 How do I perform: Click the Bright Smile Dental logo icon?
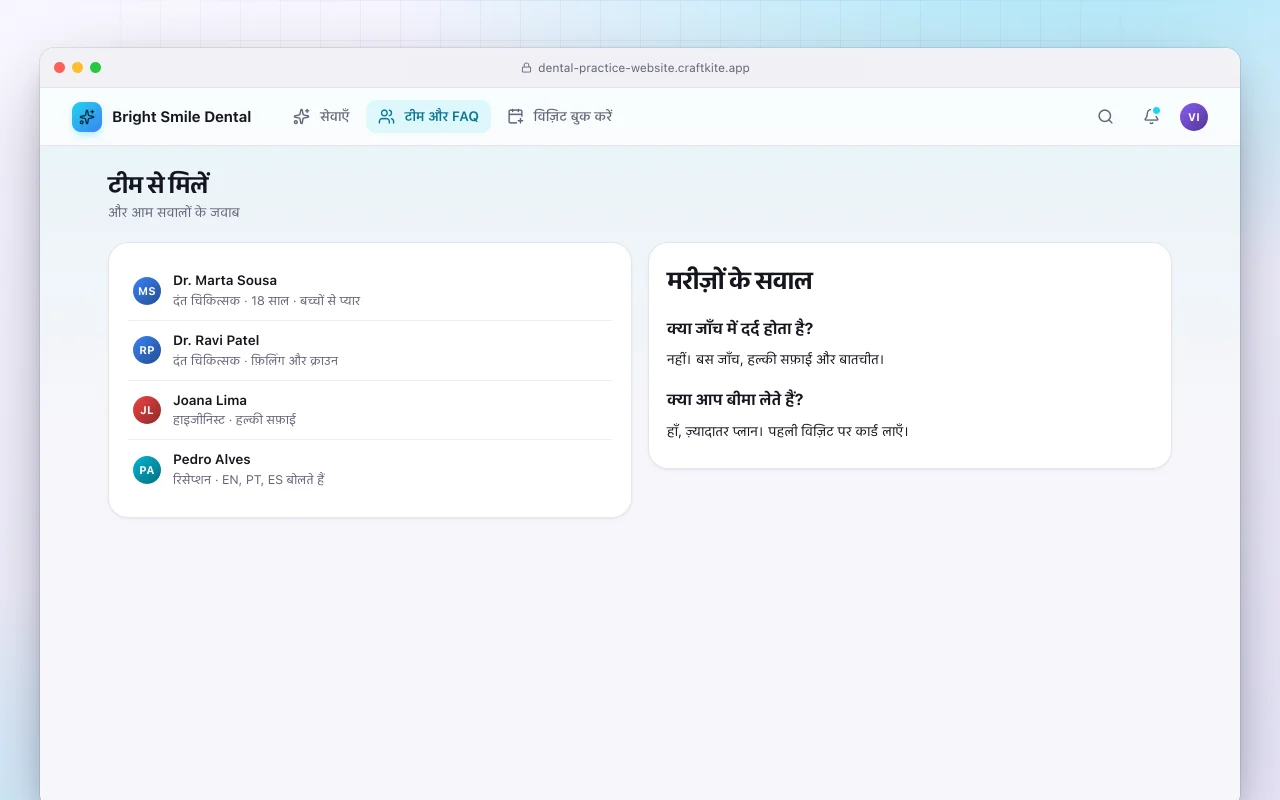87,117
